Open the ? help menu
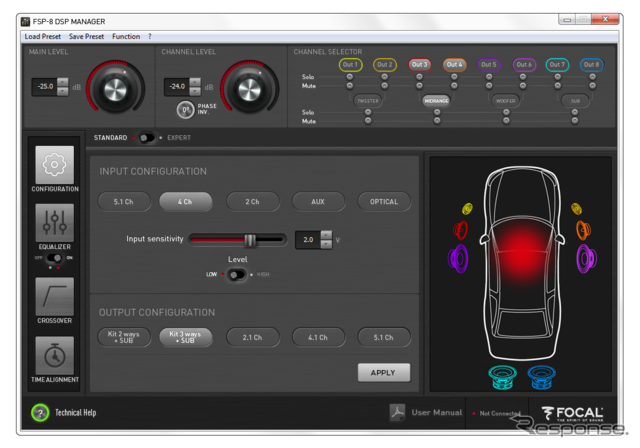 coord(150,37)
